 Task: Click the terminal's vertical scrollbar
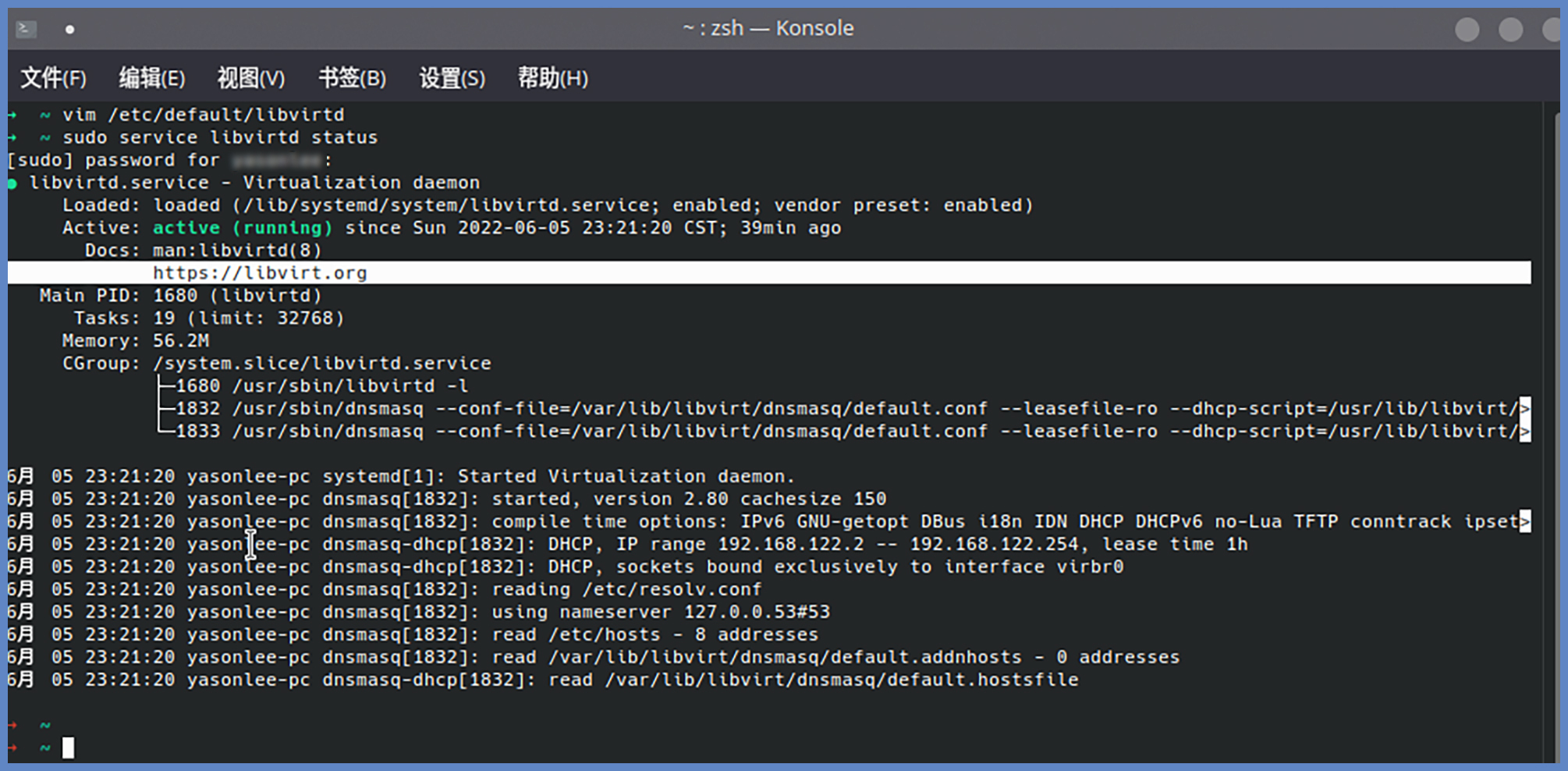click(x=1553, y=429)
